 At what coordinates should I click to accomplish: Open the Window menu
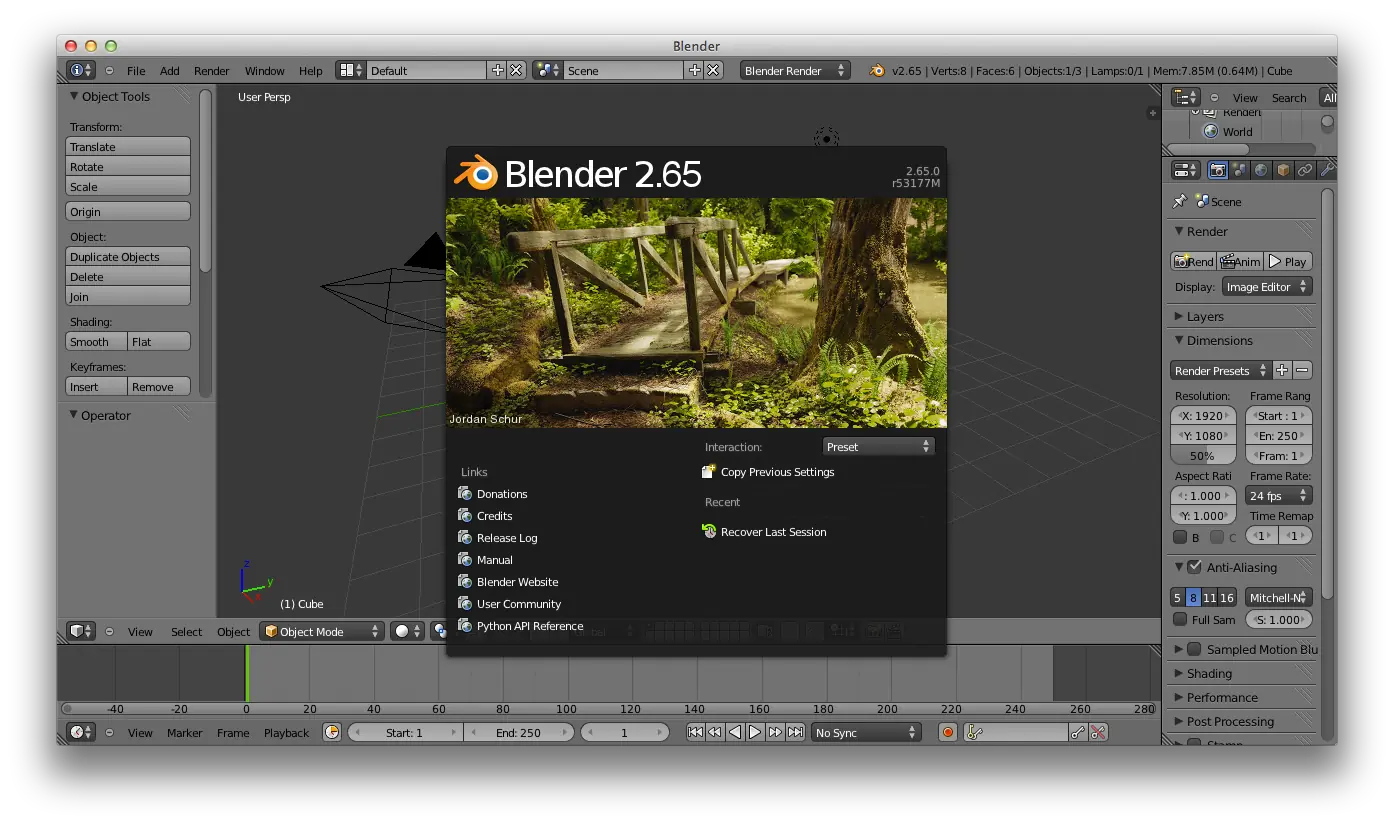pos(265,71)
